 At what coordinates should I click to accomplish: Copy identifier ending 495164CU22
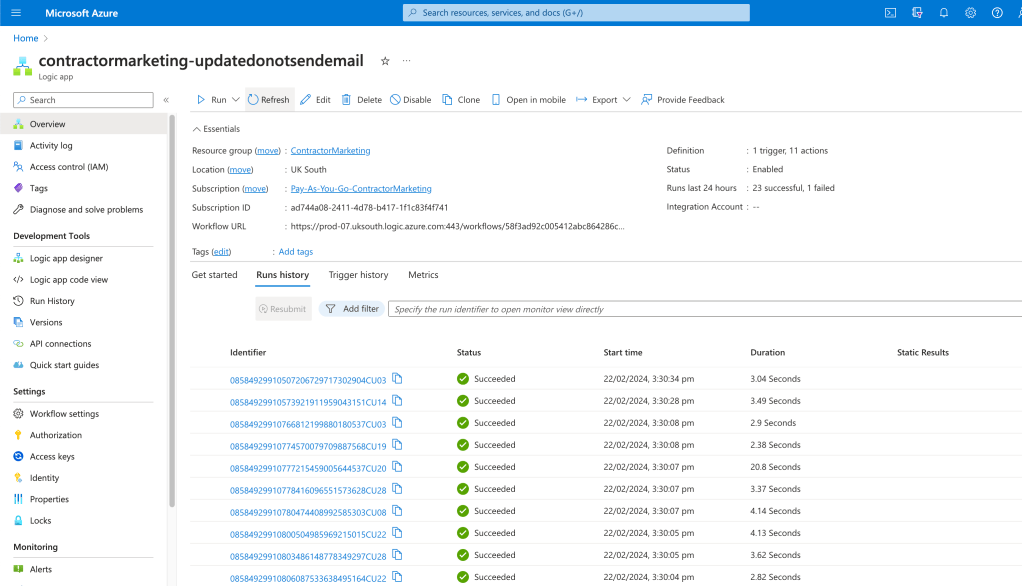(397, 577)
